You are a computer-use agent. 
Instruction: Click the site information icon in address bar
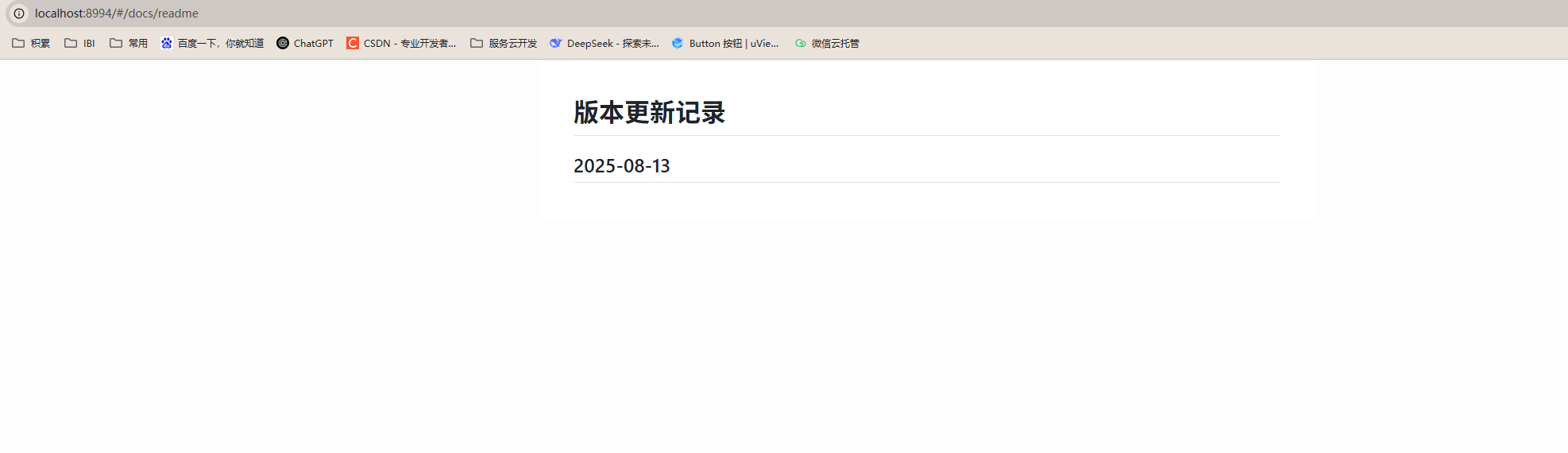click(19, 14)
